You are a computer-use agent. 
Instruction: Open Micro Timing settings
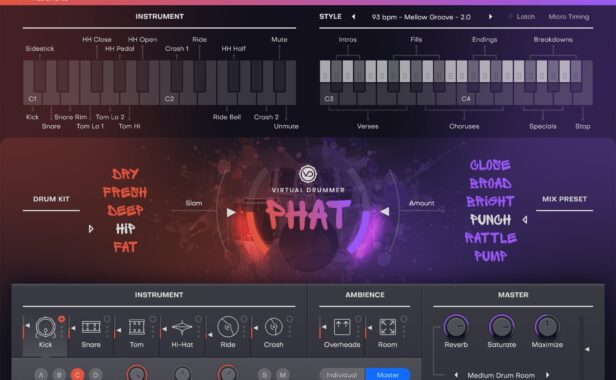568,17
